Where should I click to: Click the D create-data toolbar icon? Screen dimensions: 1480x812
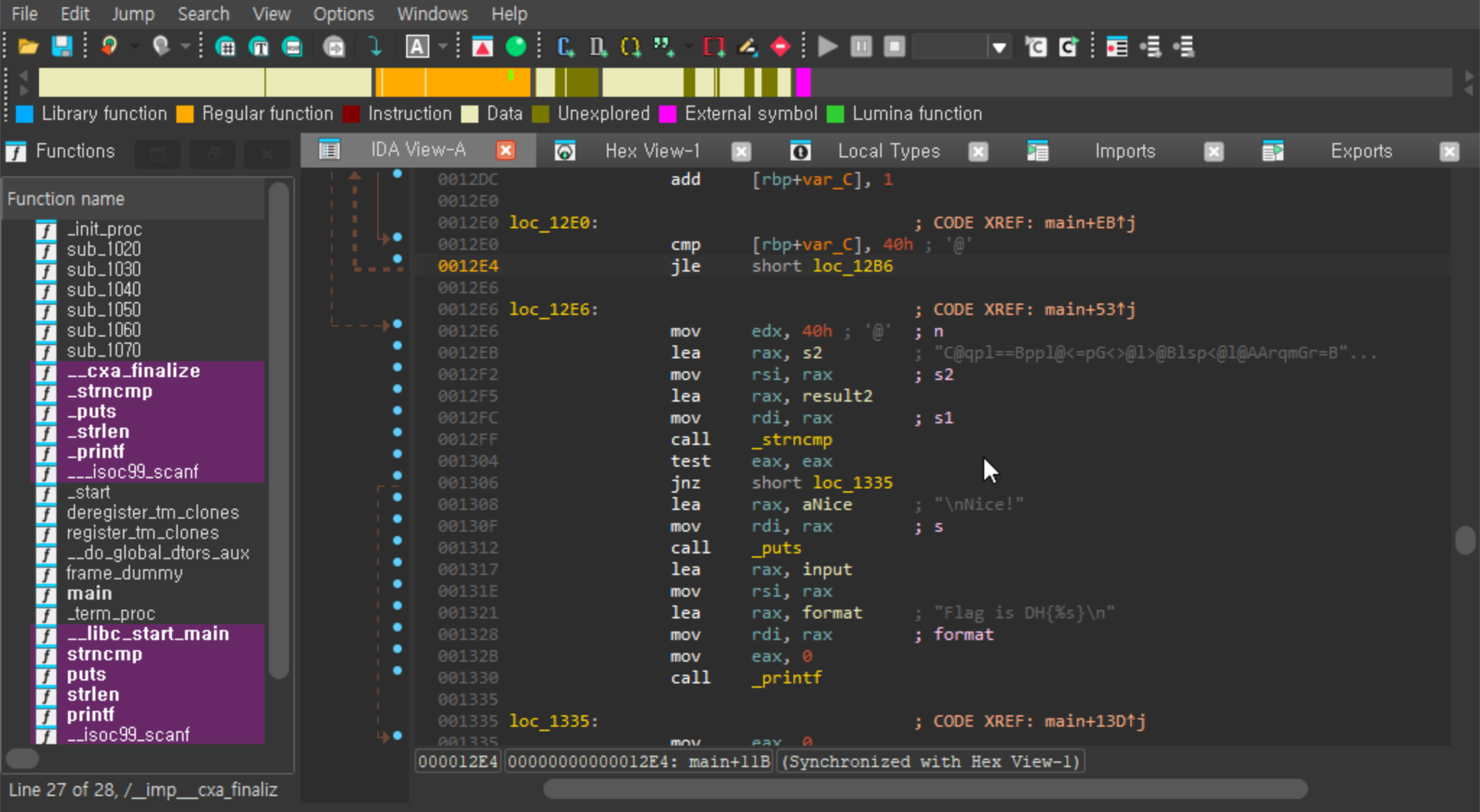click(598, 48)
